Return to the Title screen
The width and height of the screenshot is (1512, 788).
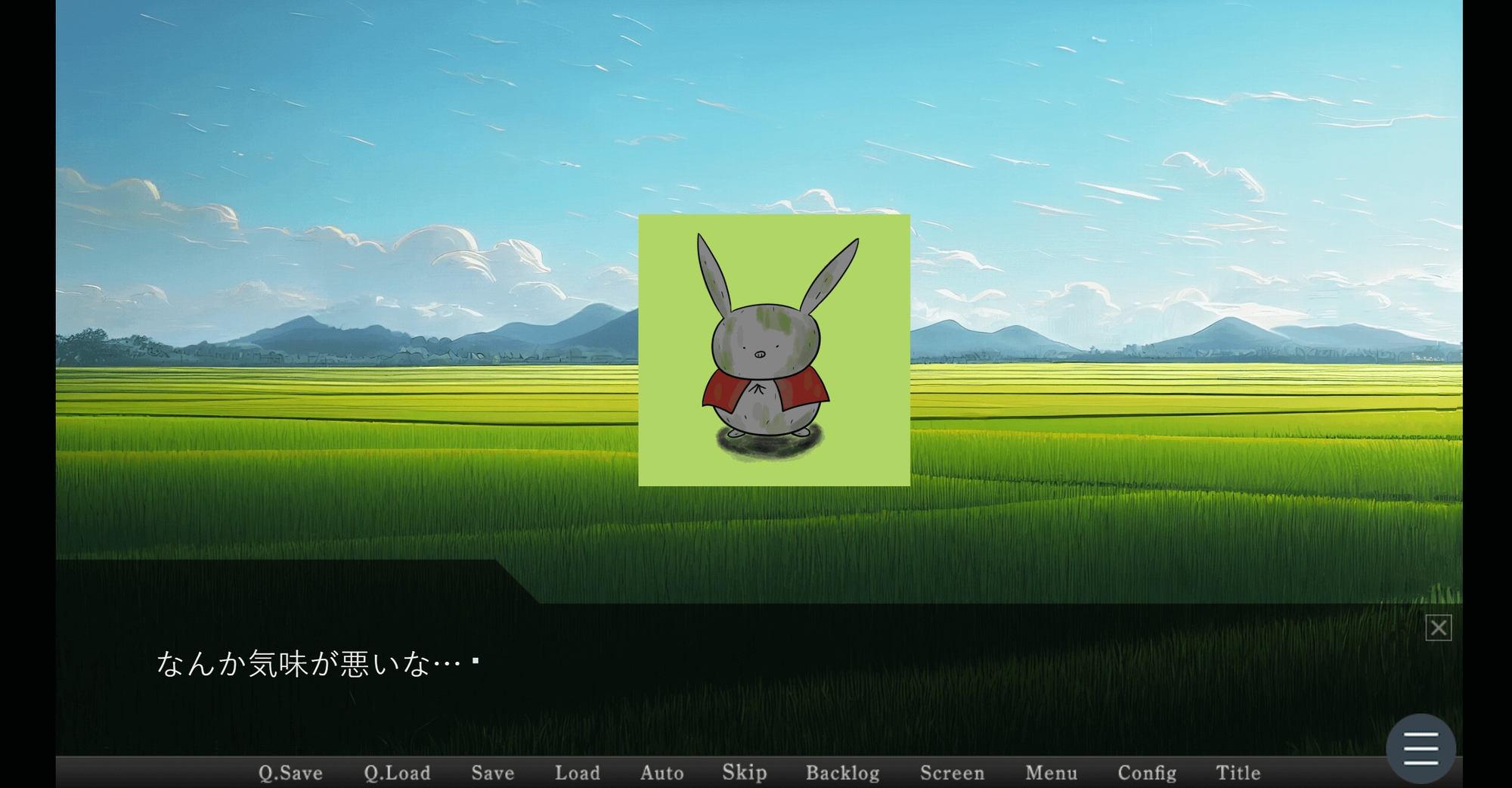1238,772
